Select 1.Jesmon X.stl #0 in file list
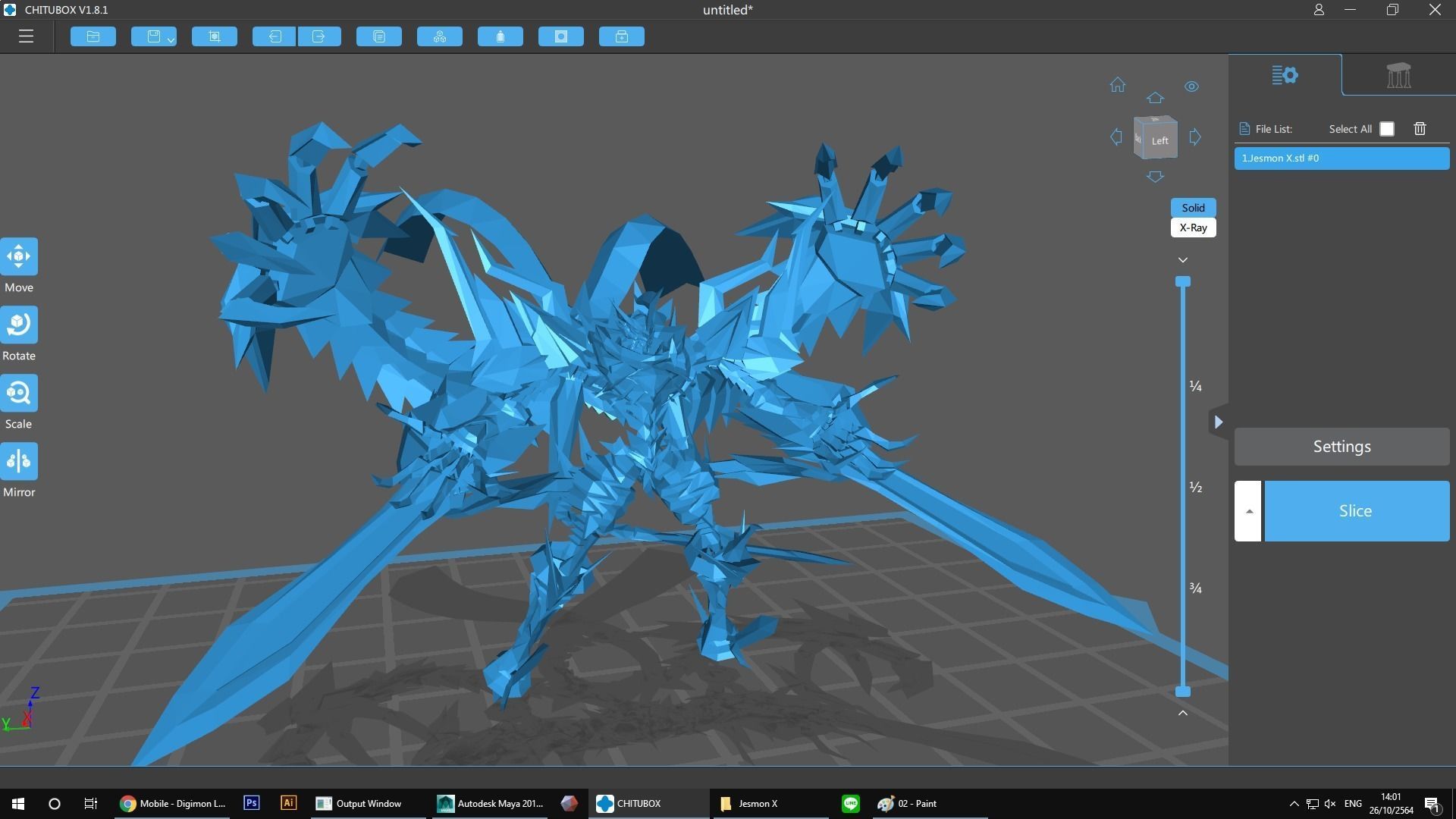 (x=1341, y=158)
